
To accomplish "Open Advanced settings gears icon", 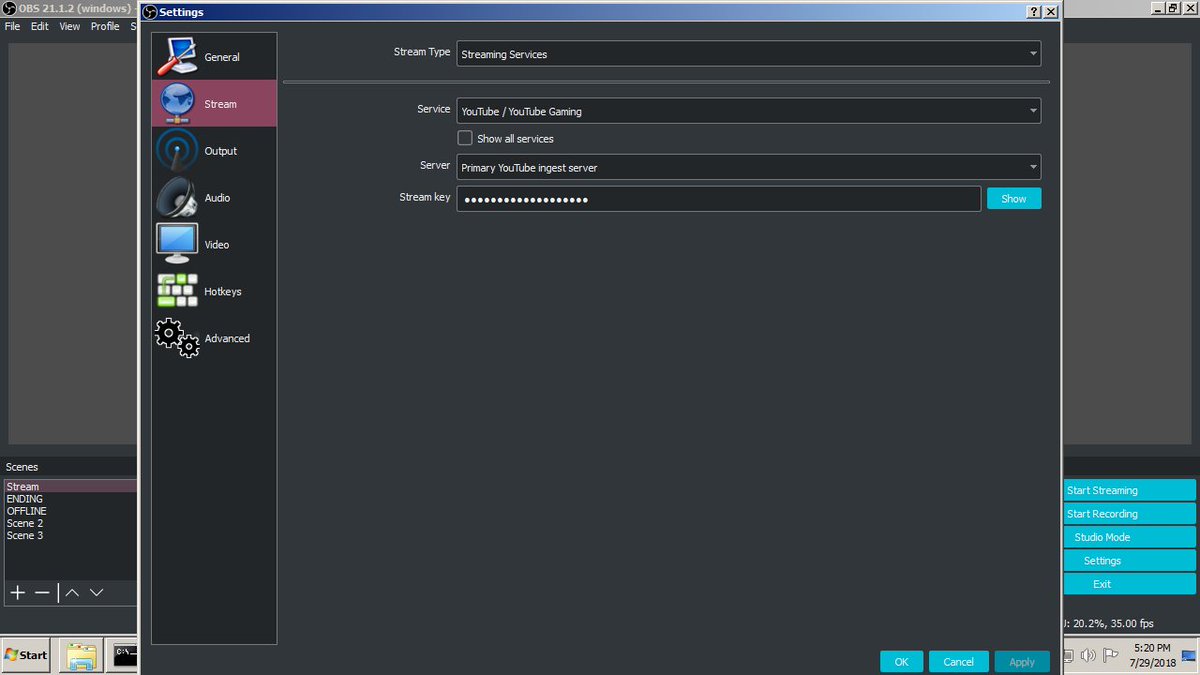I will point(177,338).
